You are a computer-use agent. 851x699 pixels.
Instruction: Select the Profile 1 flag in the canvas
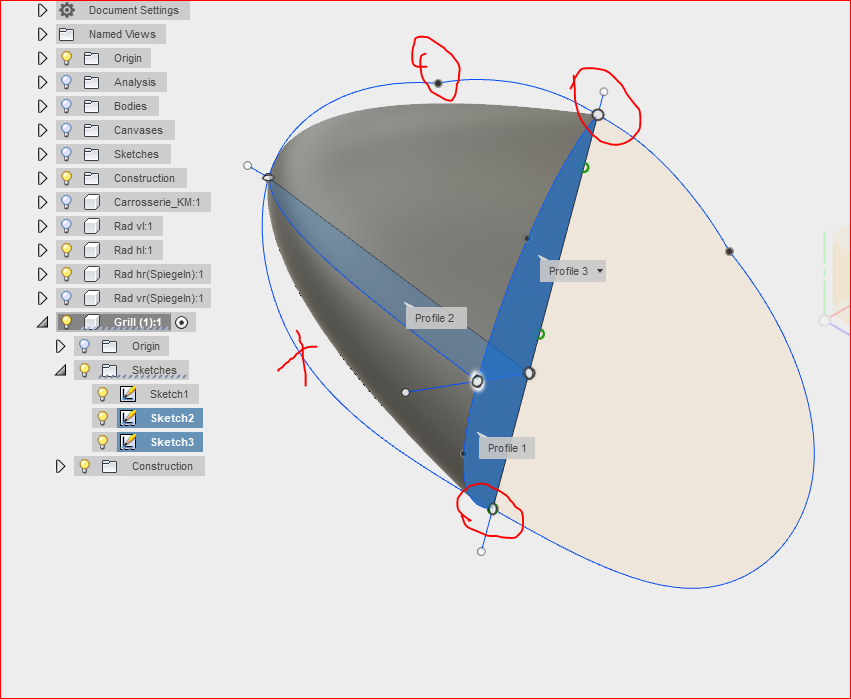click(x=507, y=447)
